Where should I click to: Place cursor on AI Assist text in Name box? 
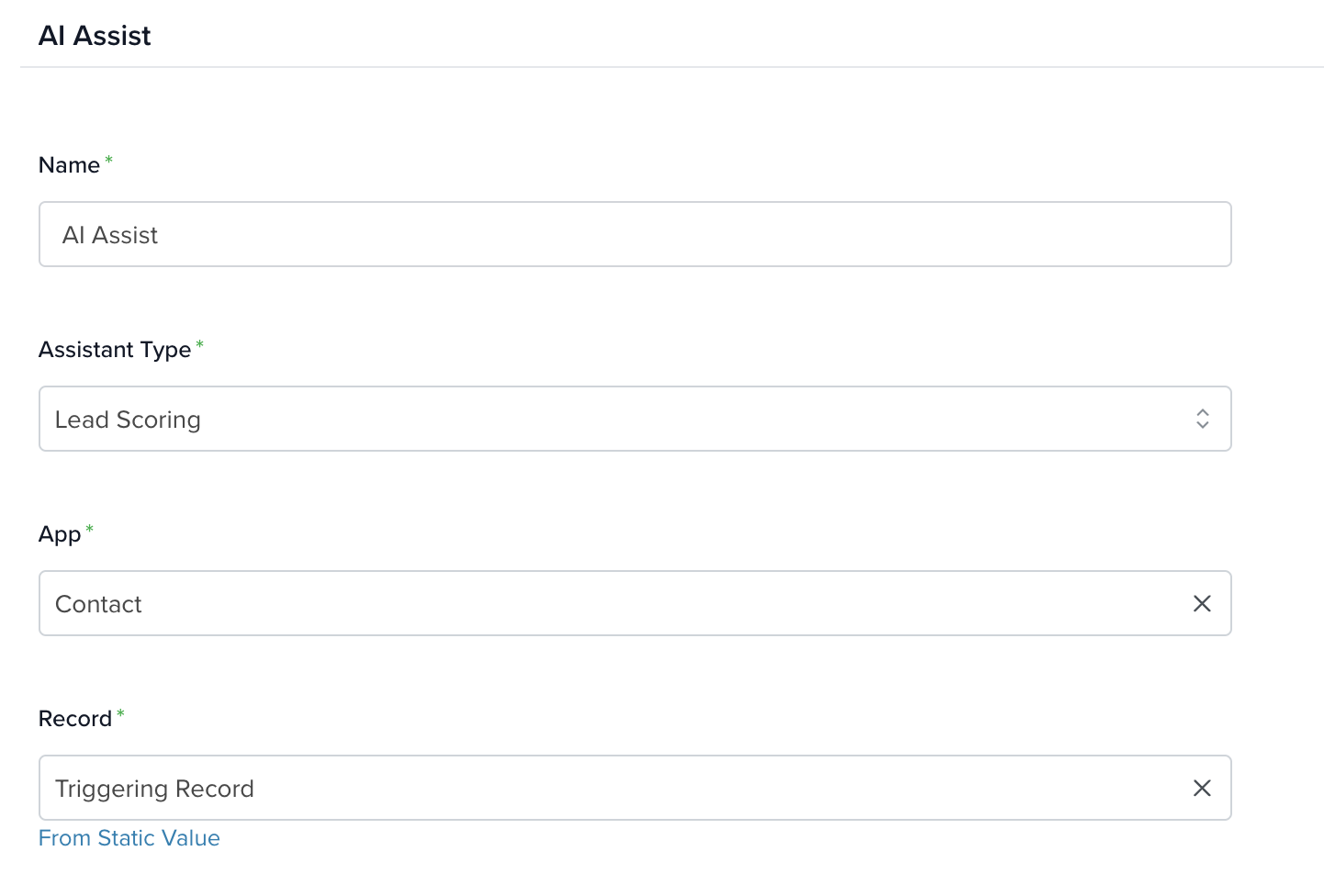pos(110,235)
